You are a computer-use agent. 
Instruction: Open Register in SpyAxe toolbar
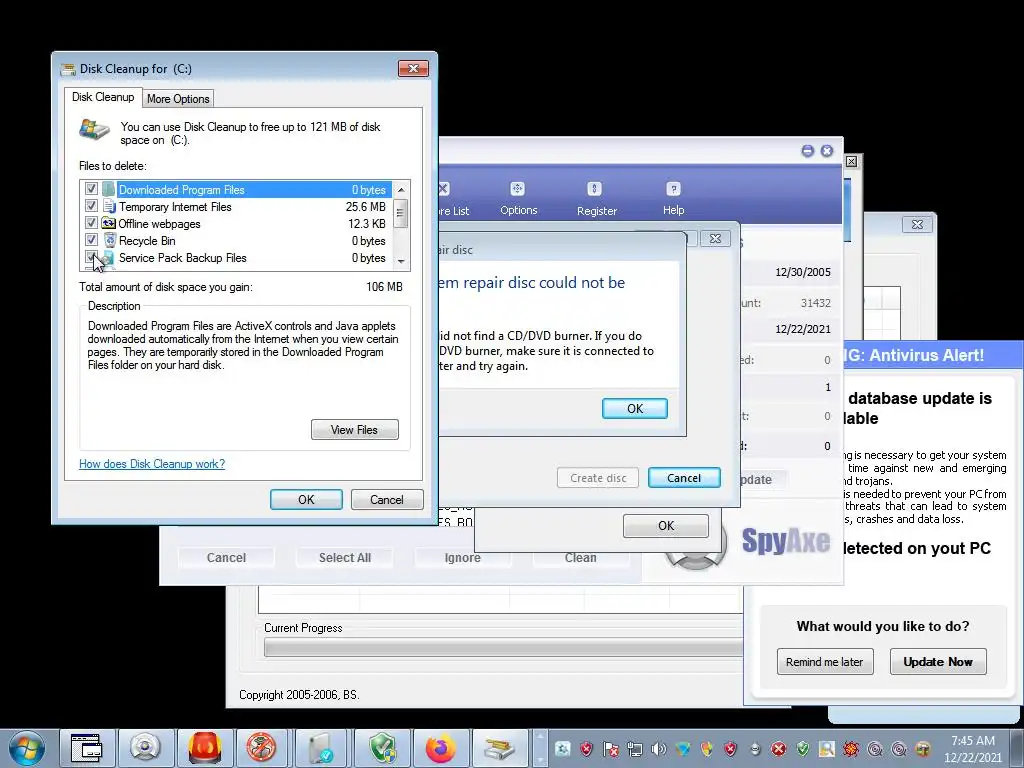[x=596, y=199]
